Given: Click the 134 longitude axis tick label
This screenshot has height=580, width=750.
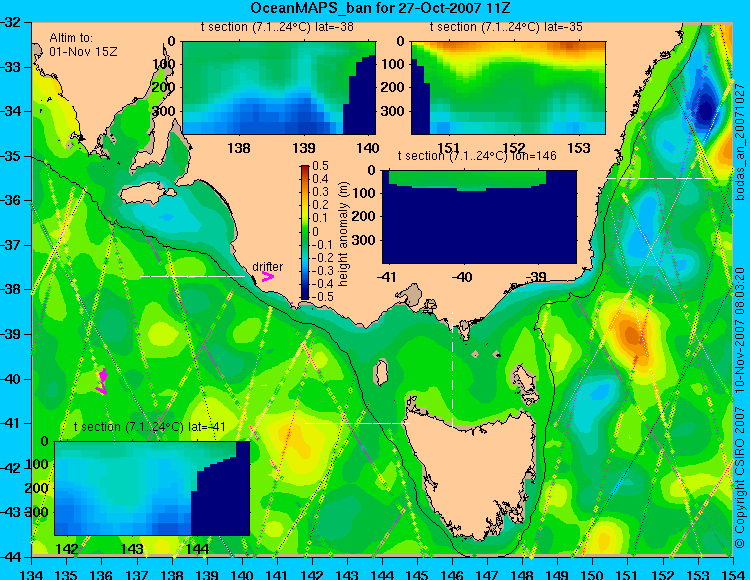Looking at the screenshot, I should pos(32,574).
